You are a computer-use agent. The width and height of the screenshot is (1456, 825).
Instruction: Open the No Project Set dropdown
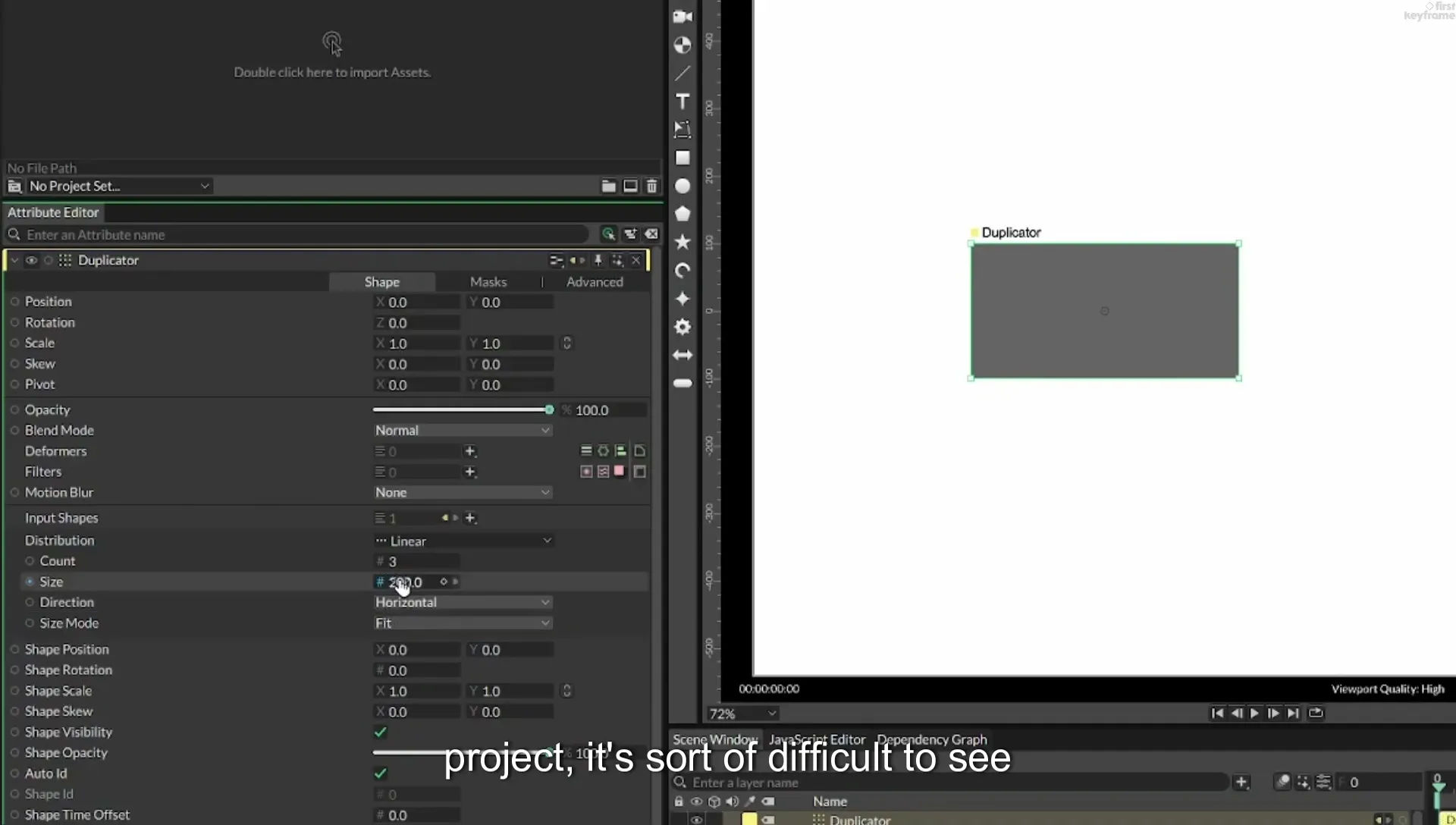click(118, 186)
